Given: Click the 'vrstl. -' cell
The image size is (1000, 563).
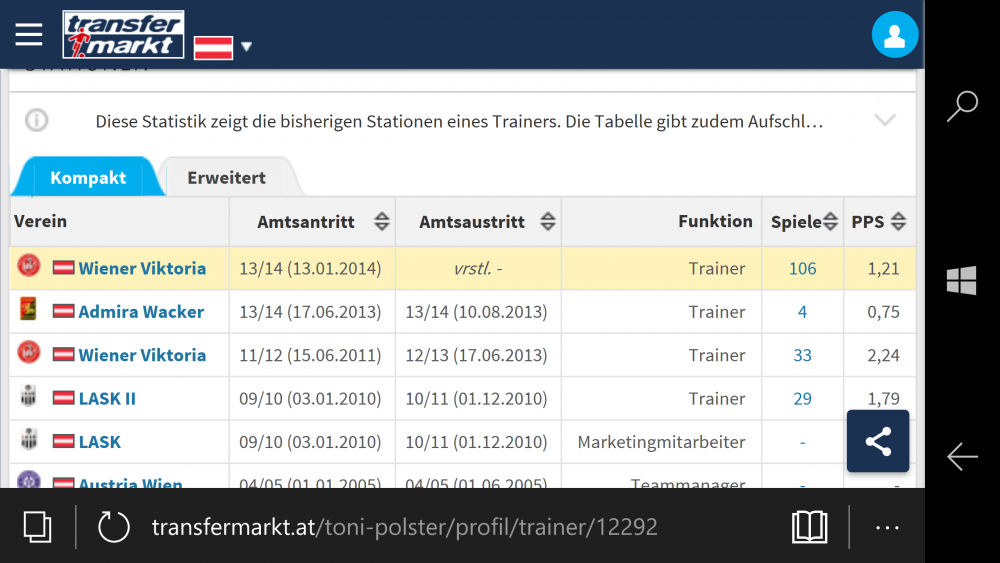Looking at the screenshot, I should [x=478, y=268].
